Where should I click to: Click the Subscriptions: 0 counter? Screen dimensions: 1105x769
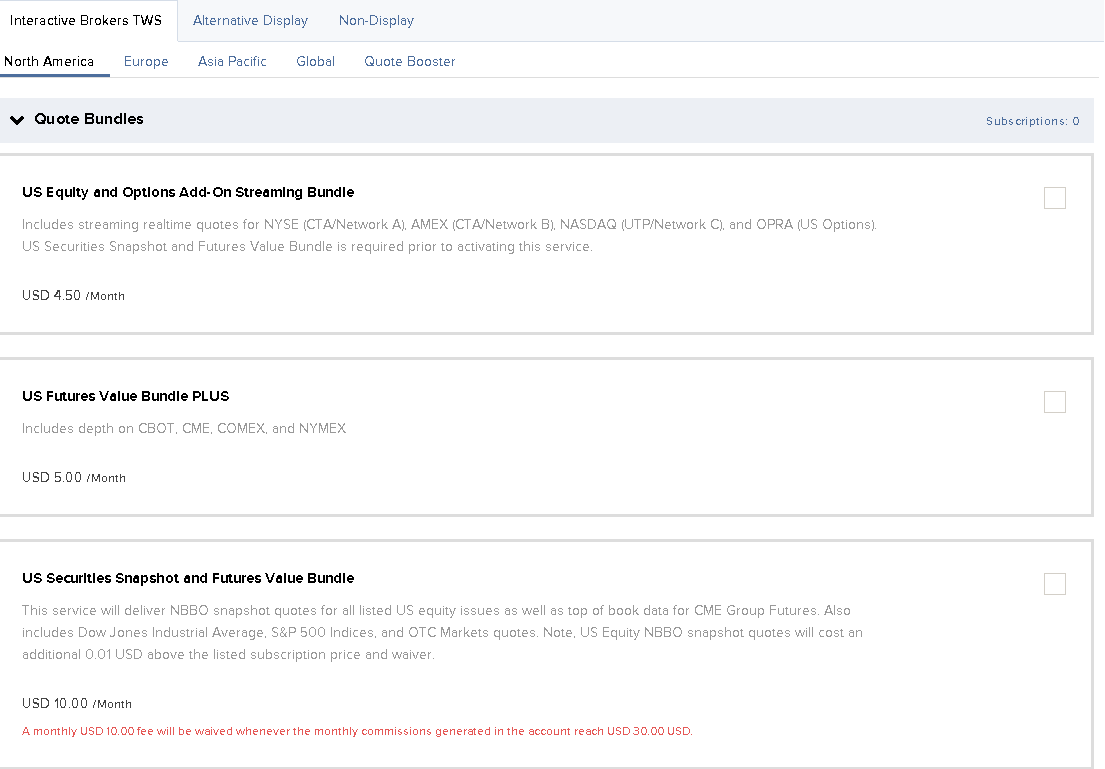pyautogui.click(x=1032, y=121)
